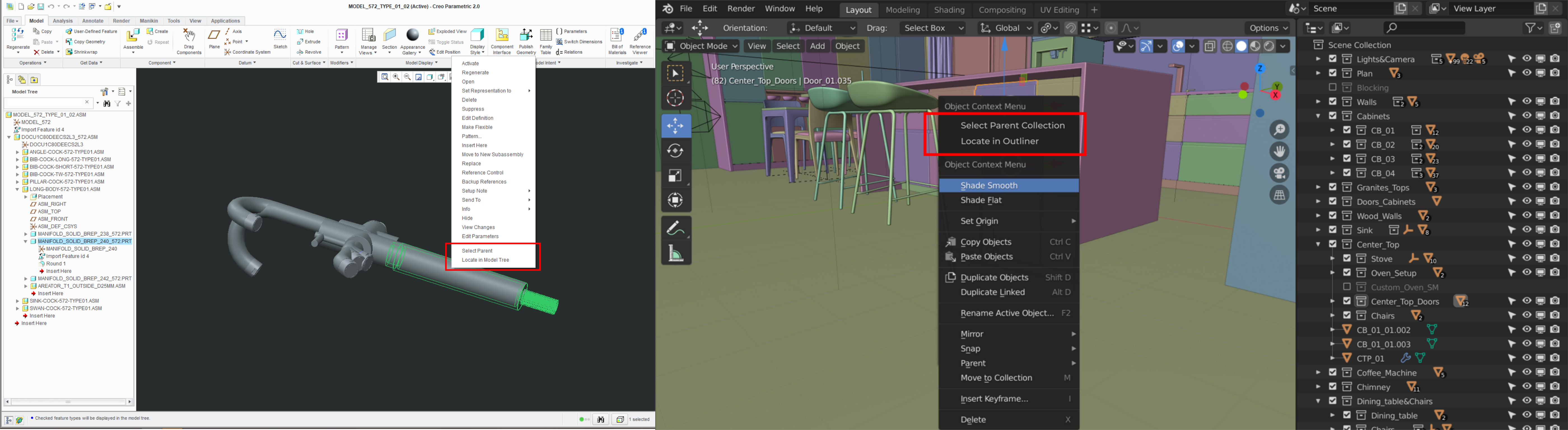1568x430 pixels.
Task: Switch to Analysis ribbon tab in Creo
Action: pos(63,21)
